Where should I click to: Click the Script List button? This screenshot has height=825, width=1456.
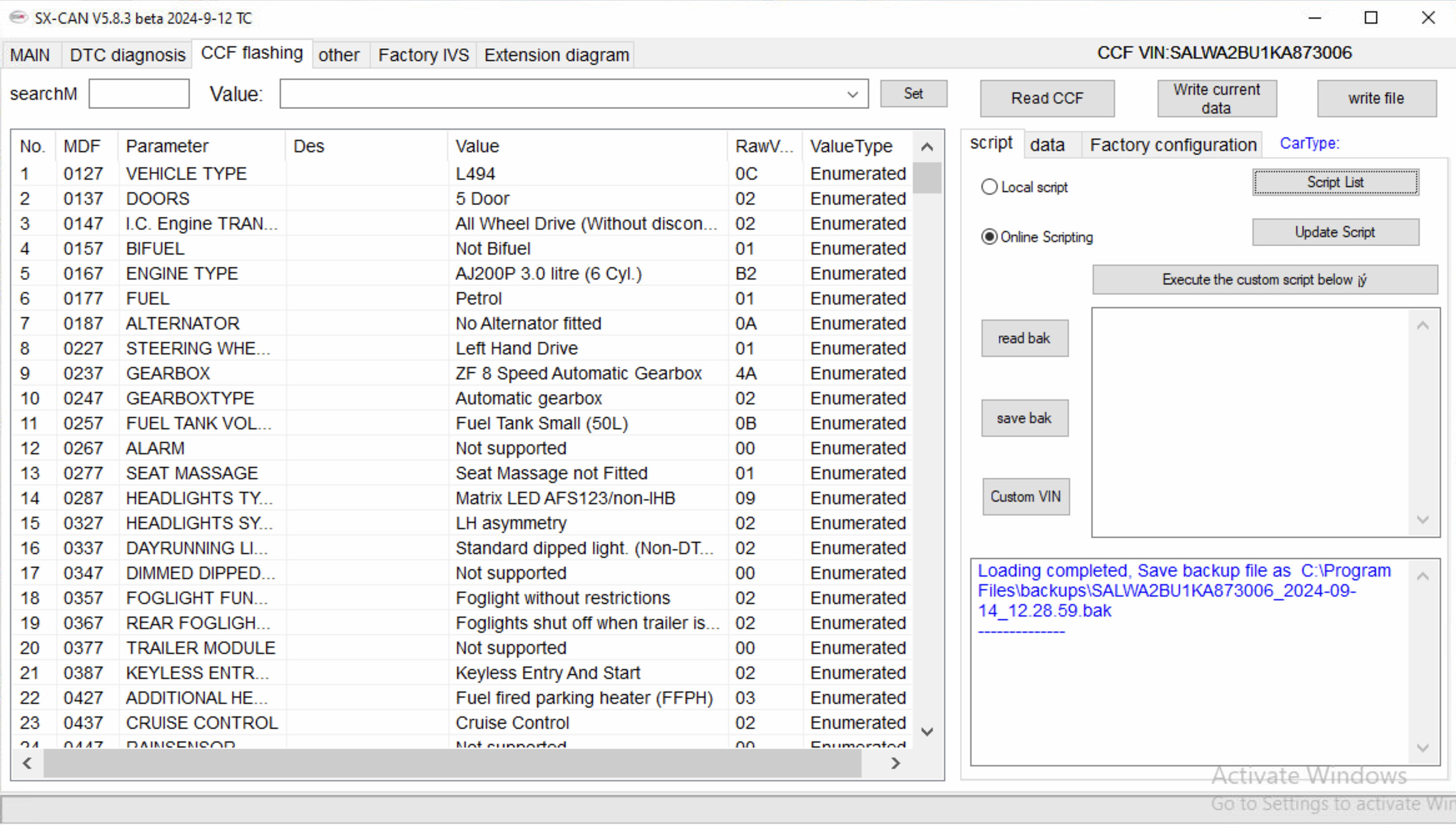tap(1335, 182)
